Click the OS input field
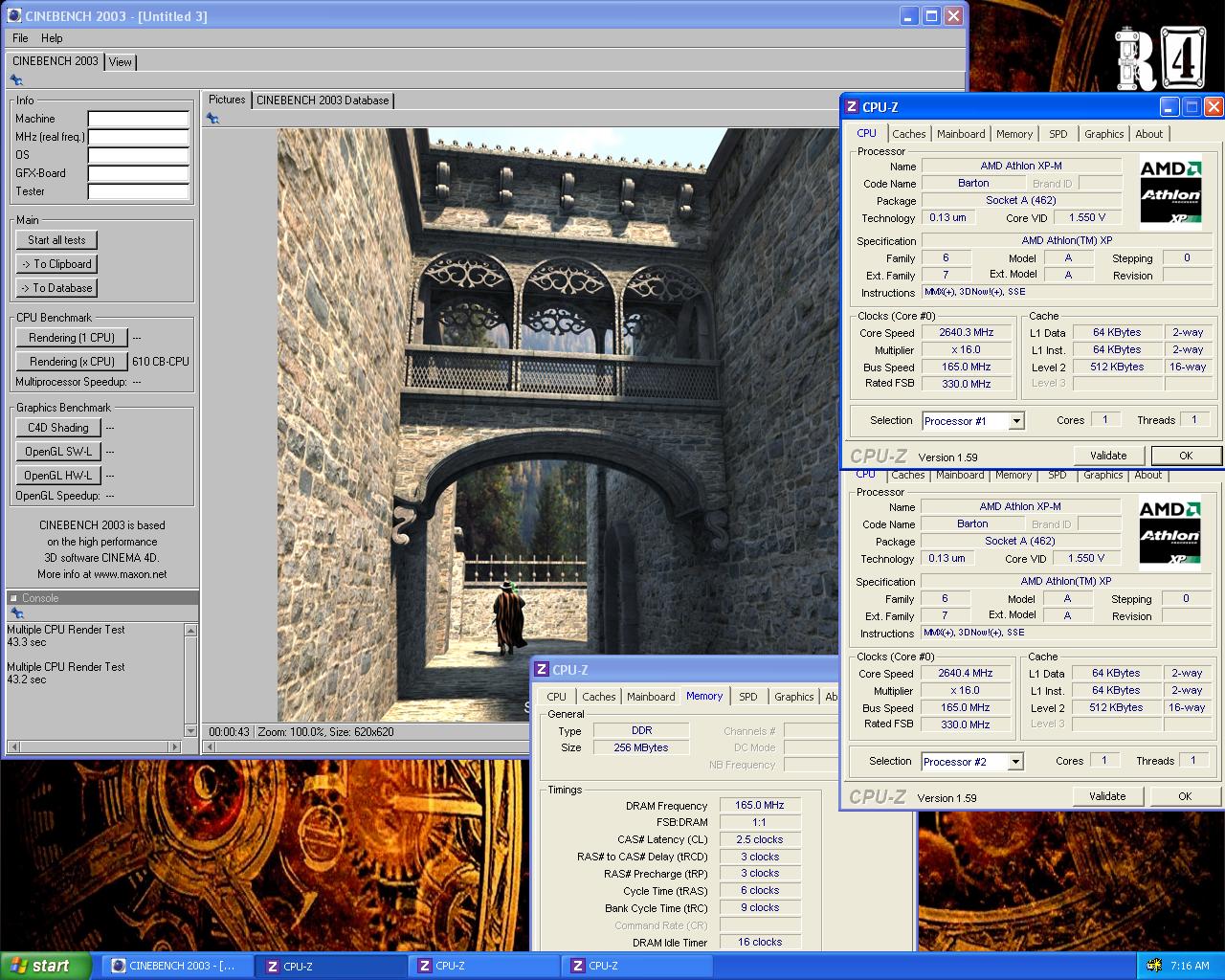 tap(139, 155)
